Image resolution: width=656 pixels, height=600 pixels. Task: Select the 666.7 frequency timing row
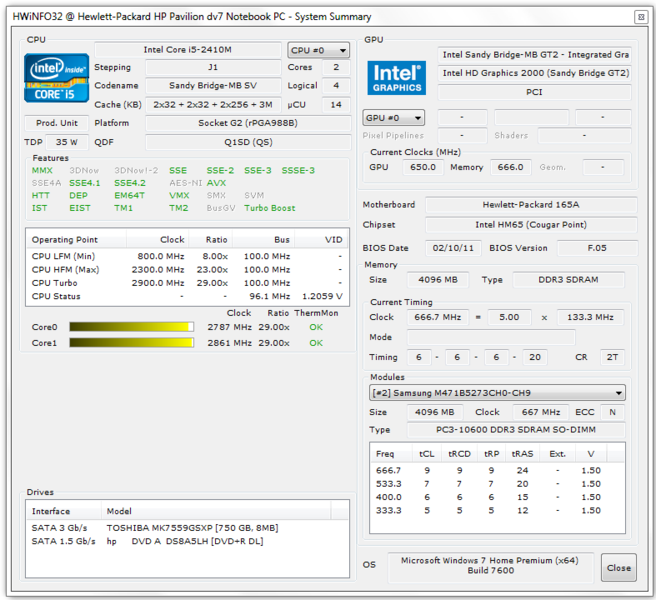pyautogui.click(x=497, y=470)
